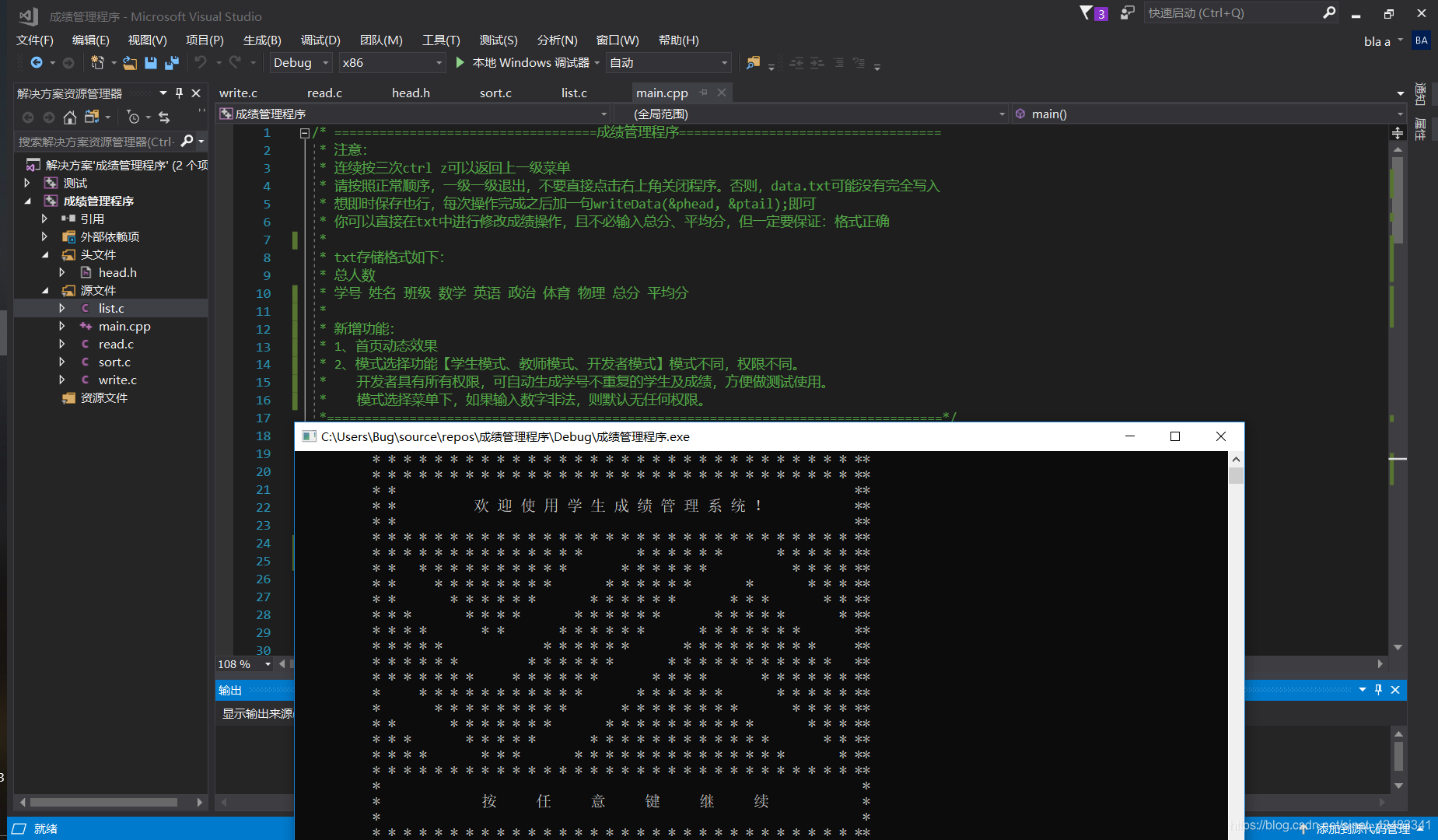
Task: Pin the Output panel
Action: tap(1379, 689)
